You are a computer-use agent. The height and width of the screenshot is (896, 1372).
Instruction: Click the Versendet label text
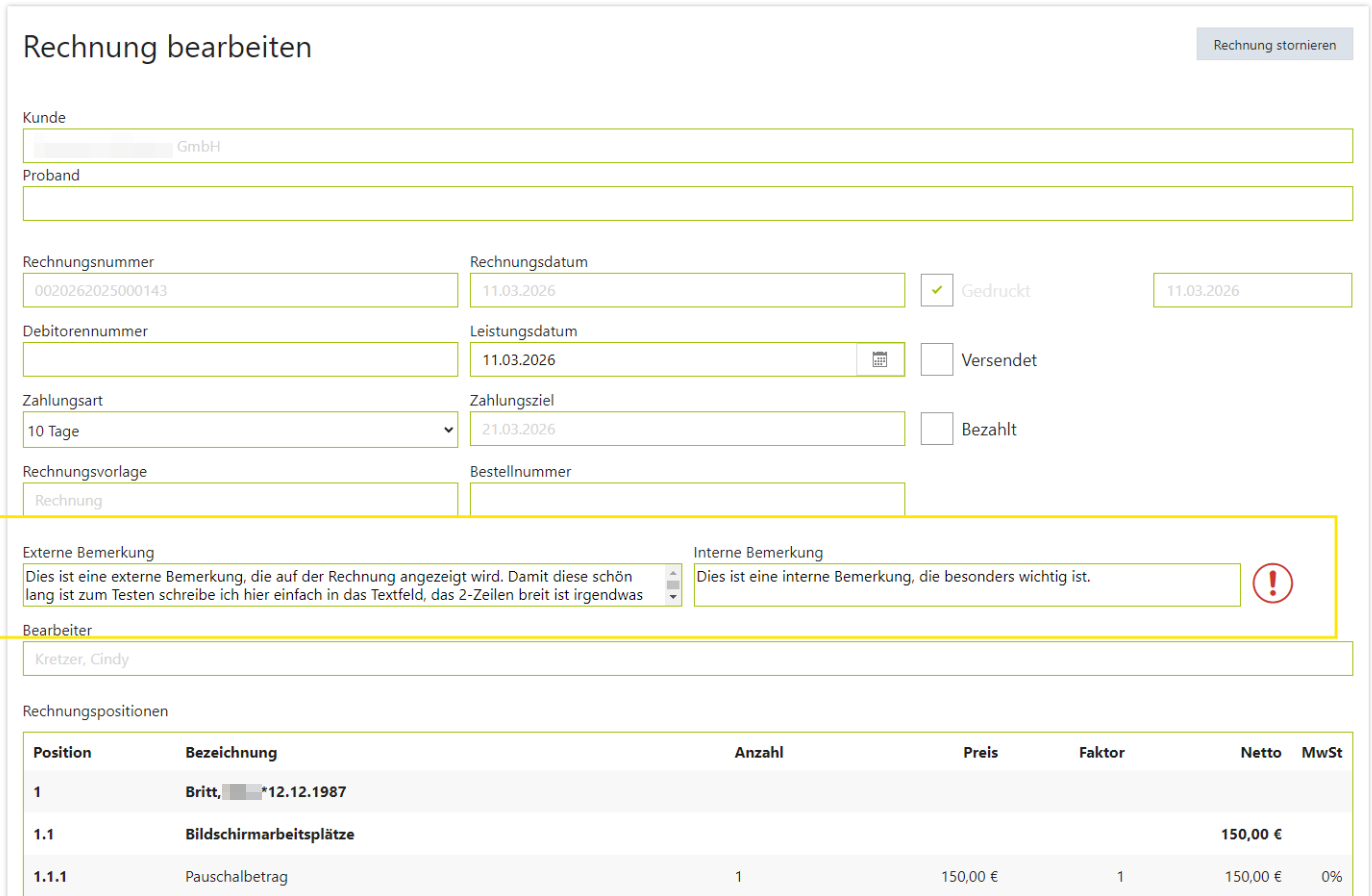tap(999, 360)
